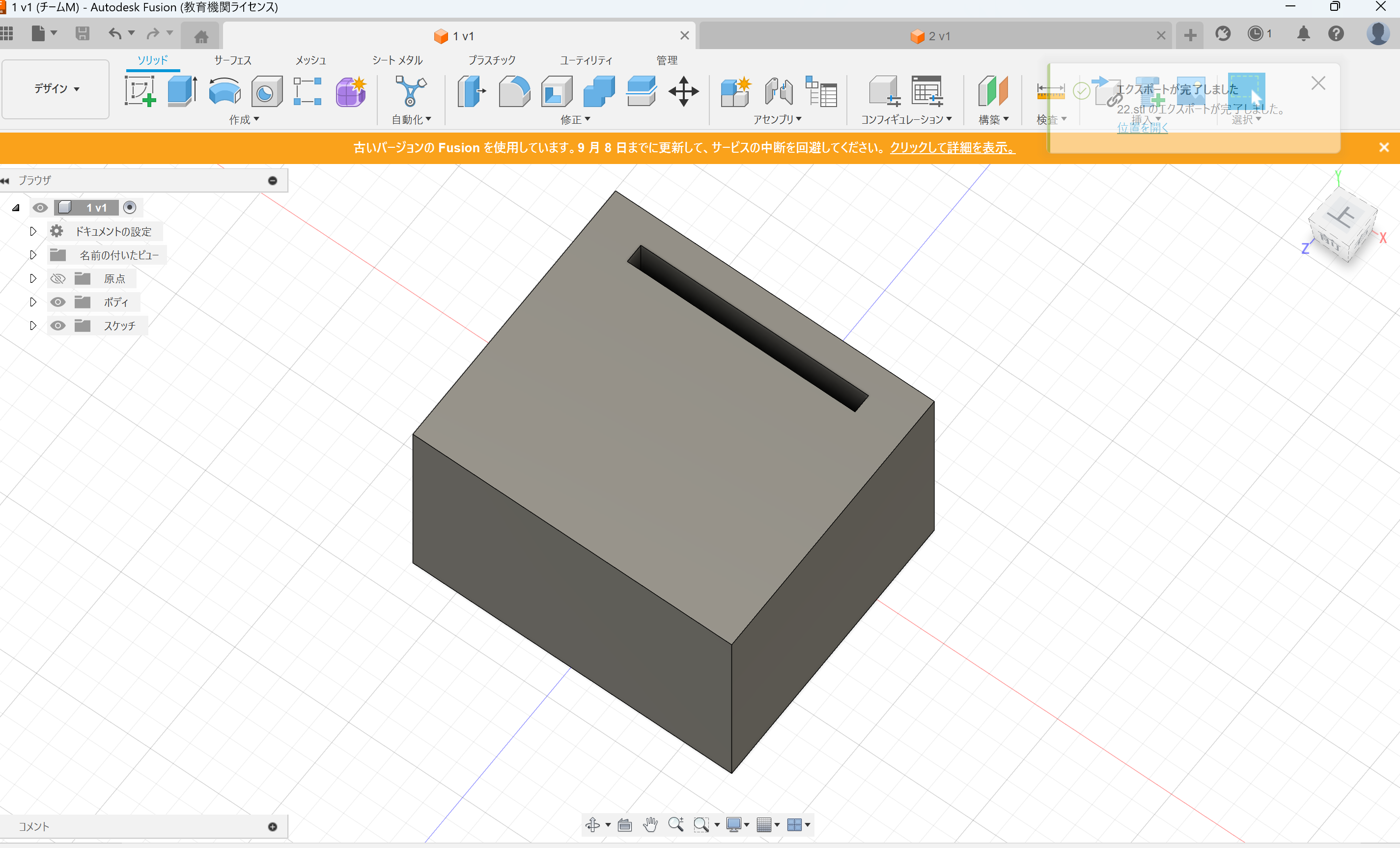
Task: Open the アセンブリ dropdown menu
Action: [777, 119]
